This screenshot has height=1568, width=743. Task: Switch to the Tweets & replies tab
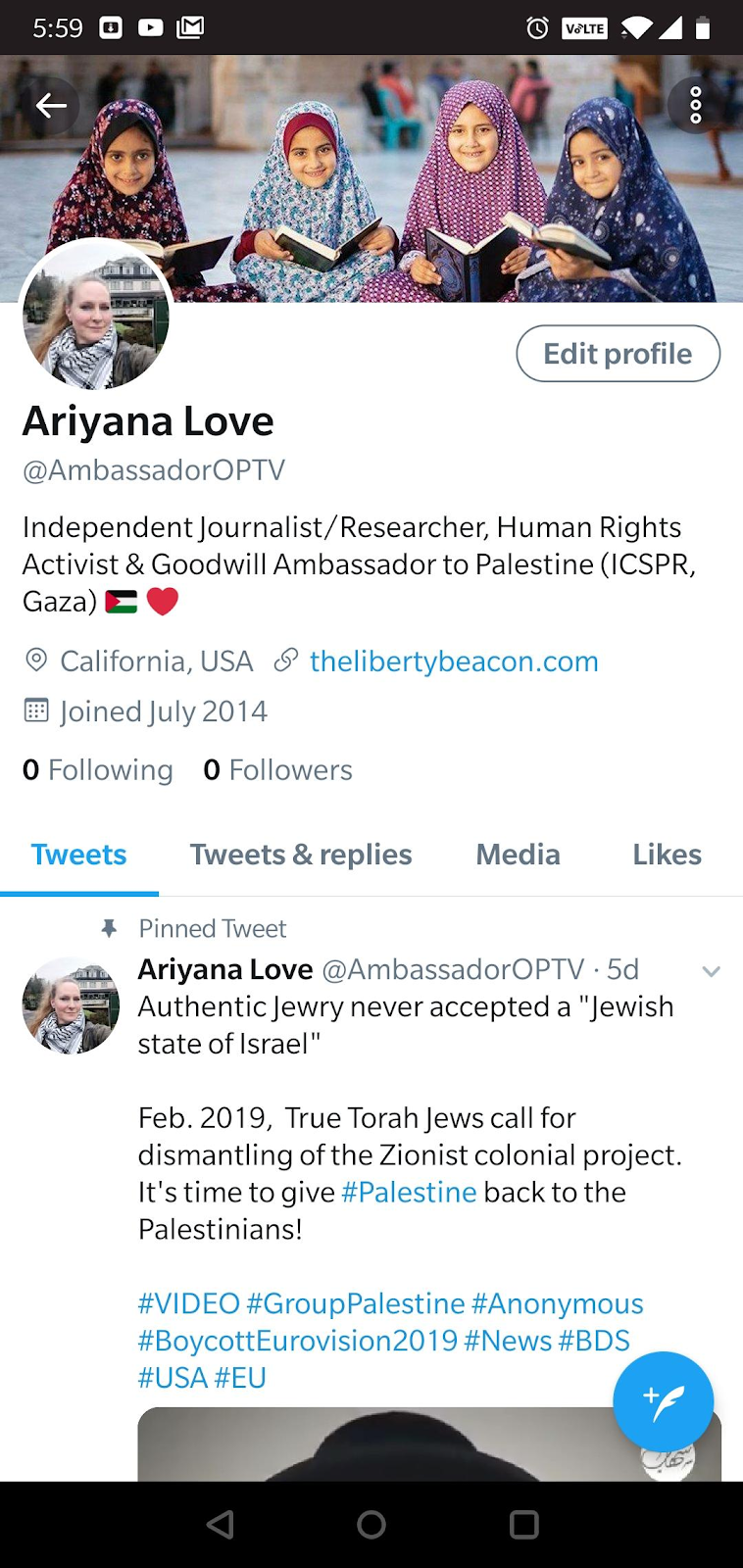(301, 855)
